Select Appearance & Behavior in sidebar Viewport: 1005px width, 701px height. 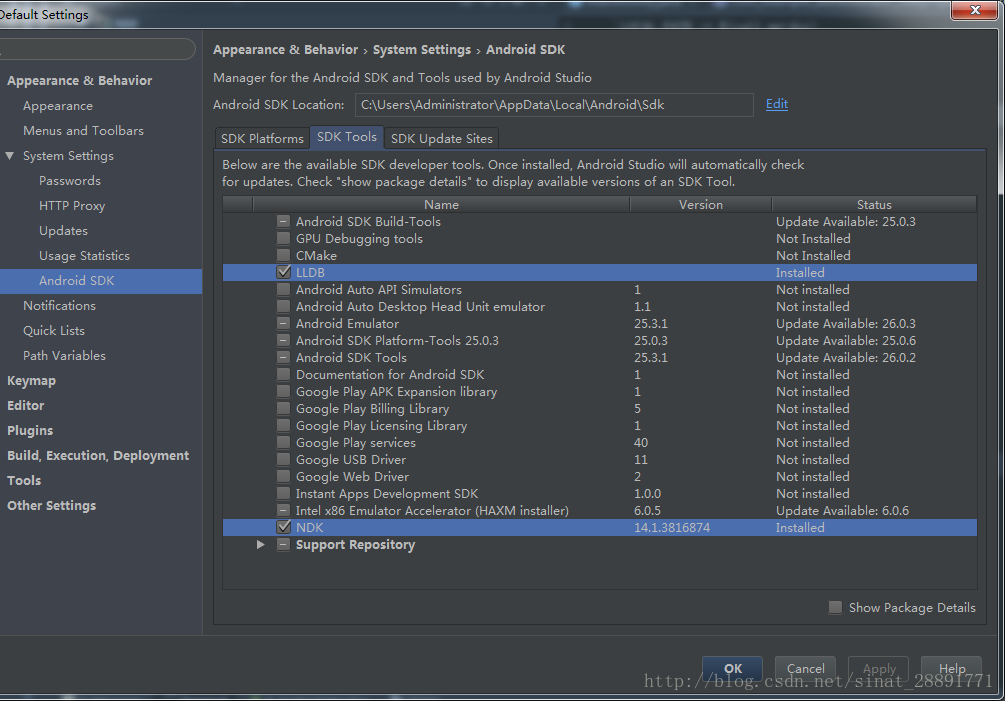coord(79,81)
